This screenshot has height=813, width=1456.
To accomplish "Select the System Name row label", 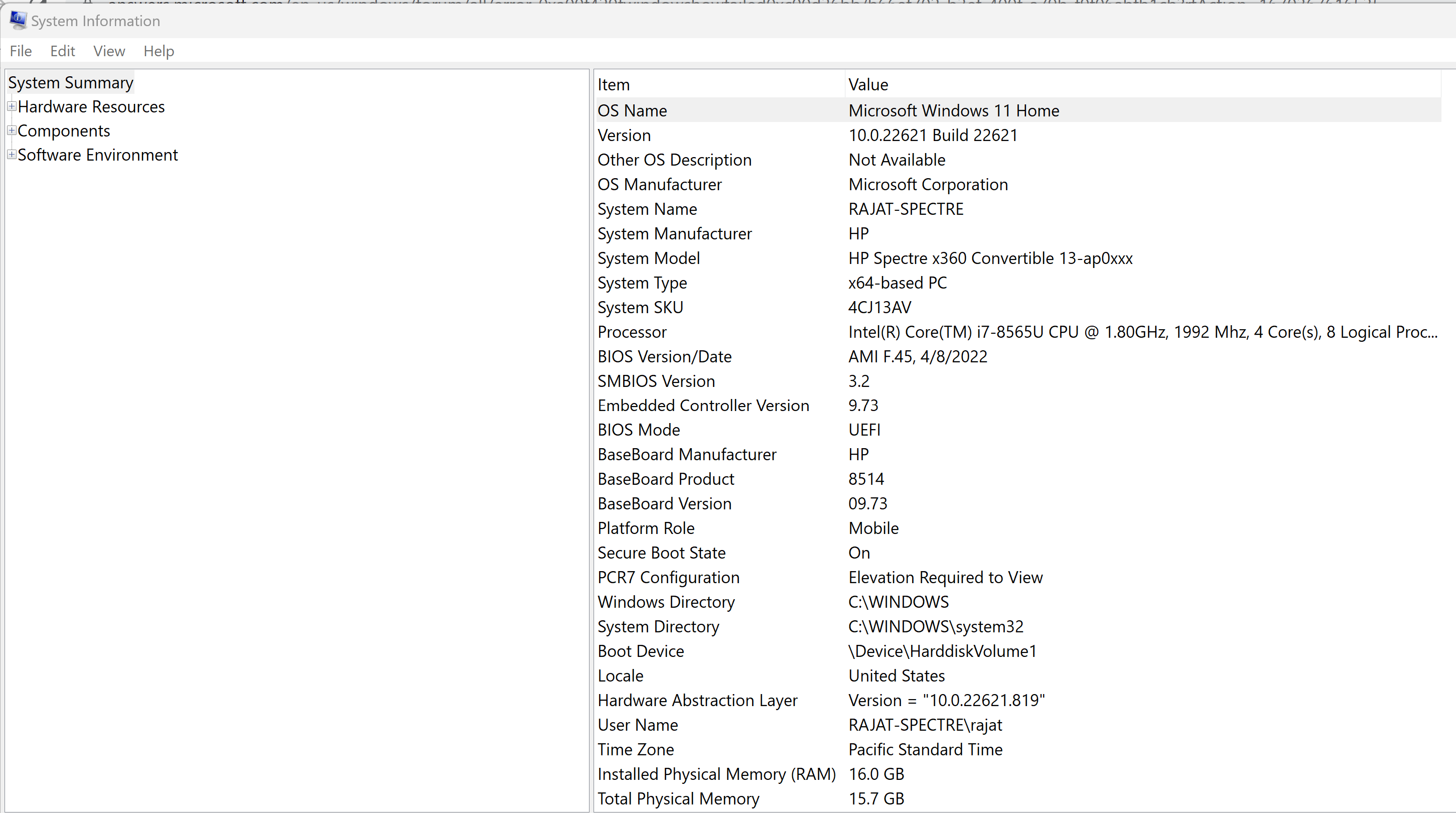I will pyautogui.click(x=647, y=209).
